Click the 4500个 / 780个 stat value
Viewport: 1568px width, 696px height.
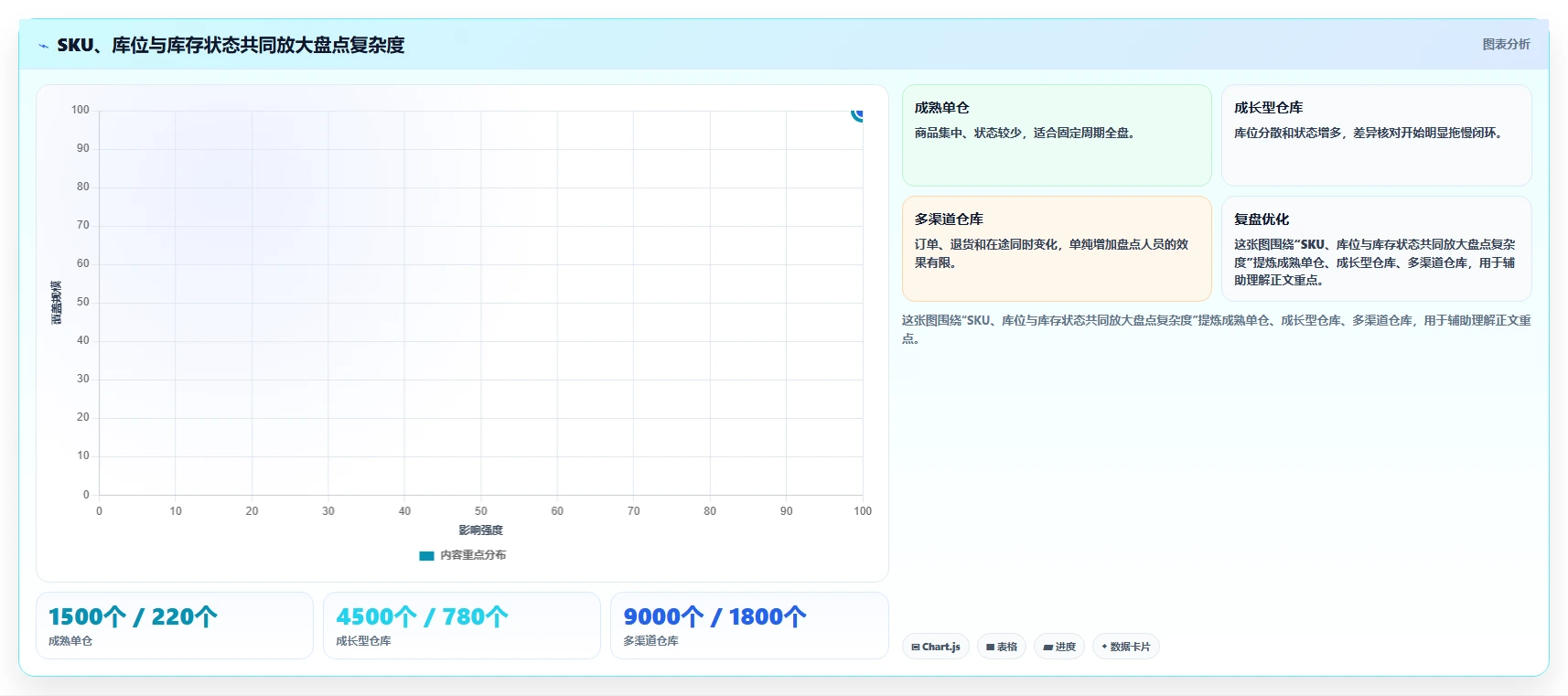click(x=422, y=617)
